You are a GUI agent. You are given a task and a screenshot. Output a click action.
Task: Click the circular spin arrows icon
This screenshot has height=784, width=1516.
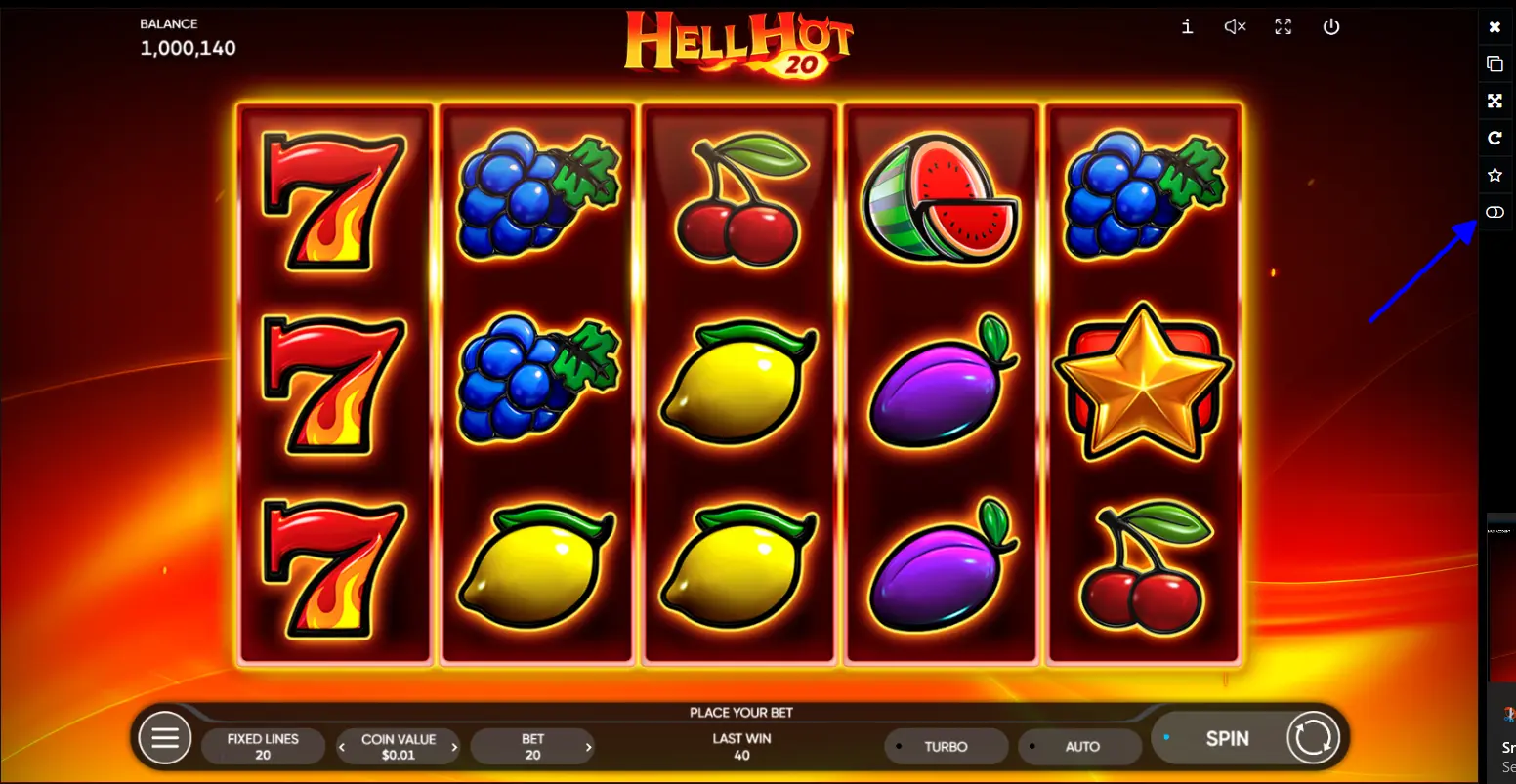1314,737
